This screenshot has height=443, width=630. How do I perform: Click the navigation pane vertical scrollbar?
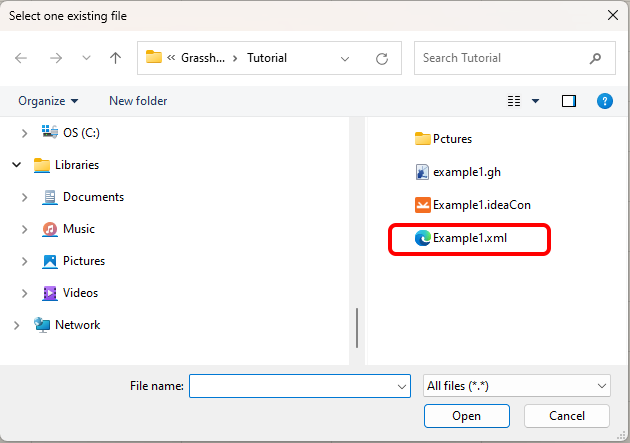(357, 327)
